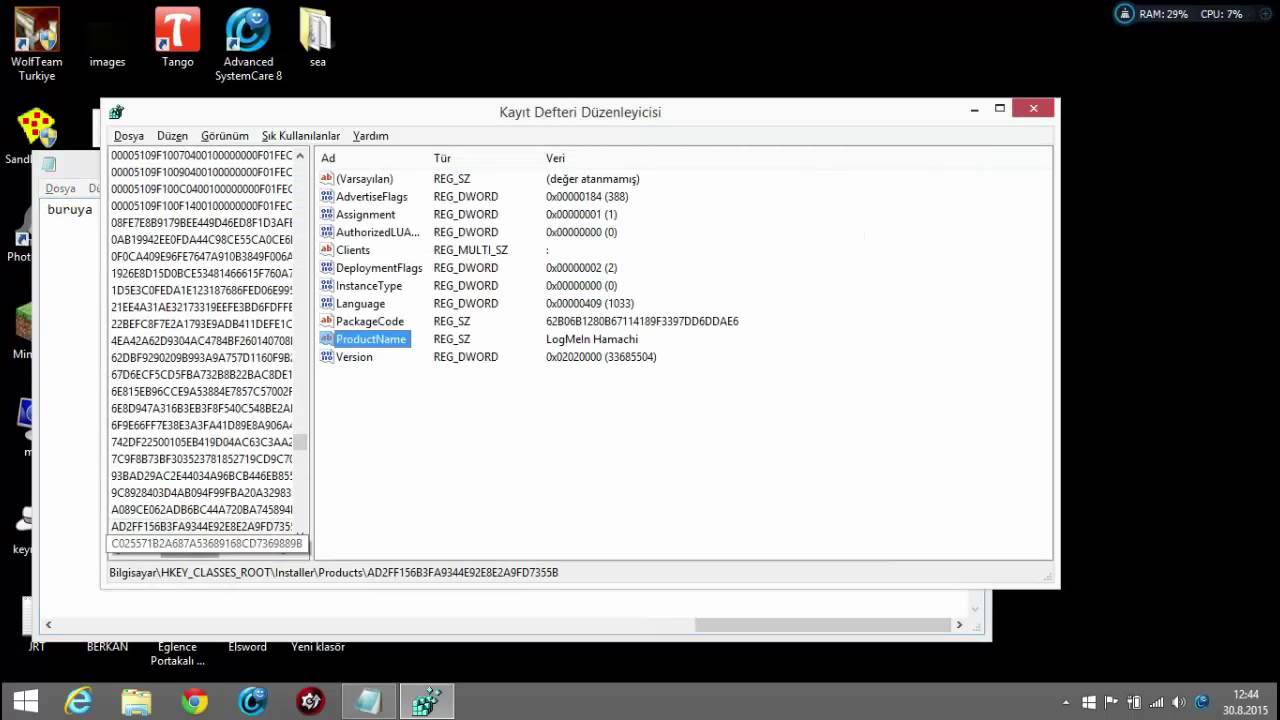Click the 'buruya' text in Notepad

(x=70, y=210)
